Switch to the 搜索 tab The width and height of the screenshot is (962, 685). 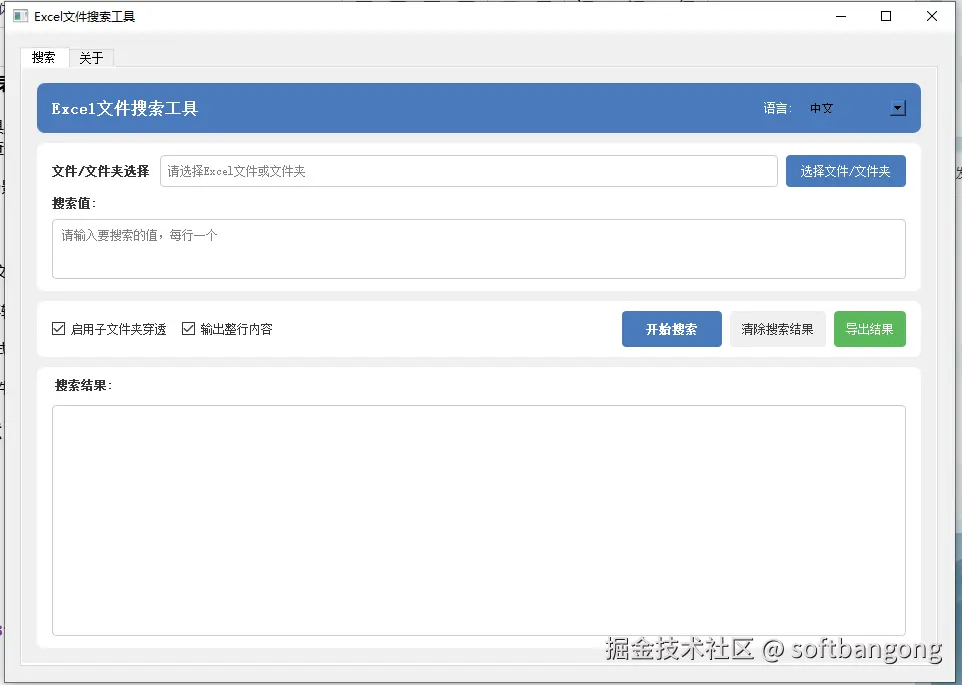(x=44, y=58)
